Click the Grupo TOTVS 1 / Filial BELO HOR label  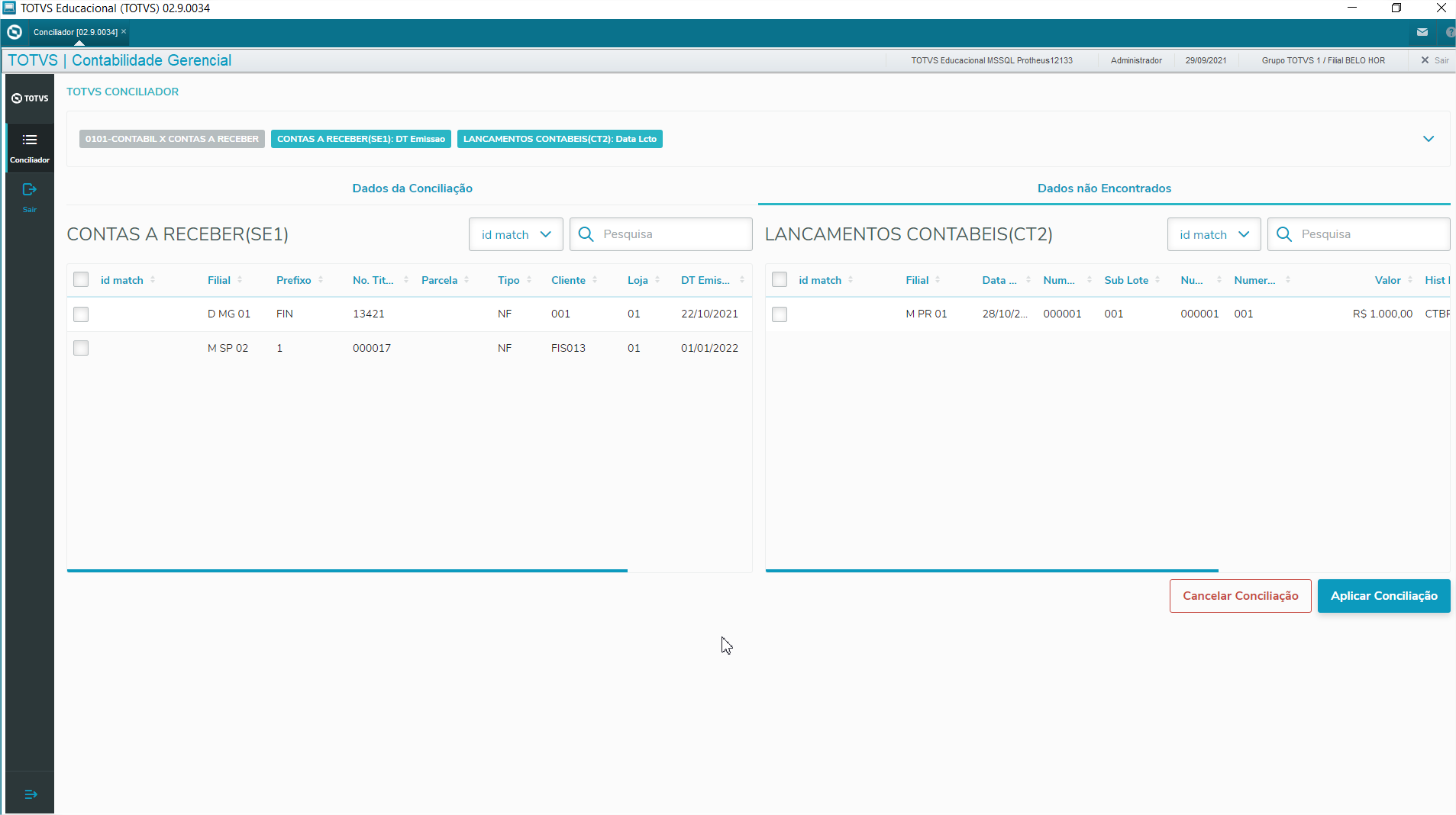(x=1323, y=60)
